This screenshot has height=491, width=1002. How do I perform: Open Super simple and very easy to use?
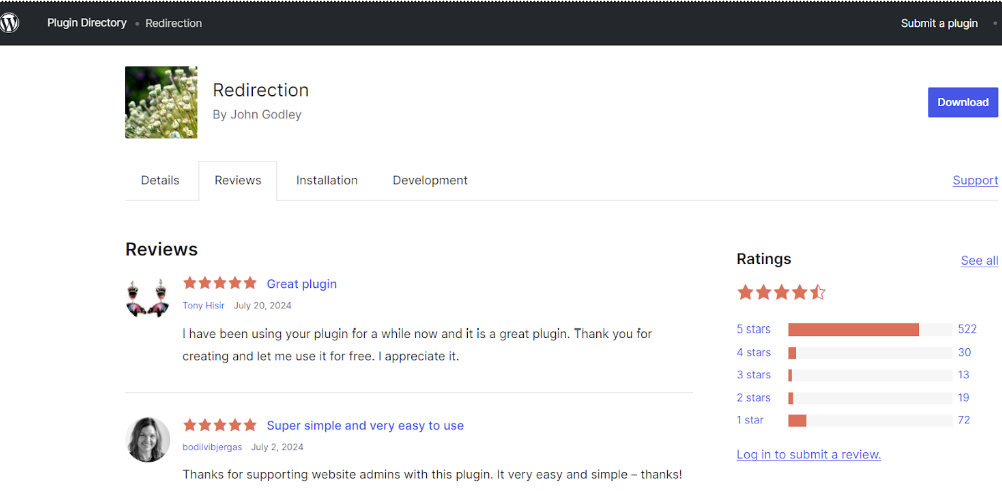click(365, 426)
